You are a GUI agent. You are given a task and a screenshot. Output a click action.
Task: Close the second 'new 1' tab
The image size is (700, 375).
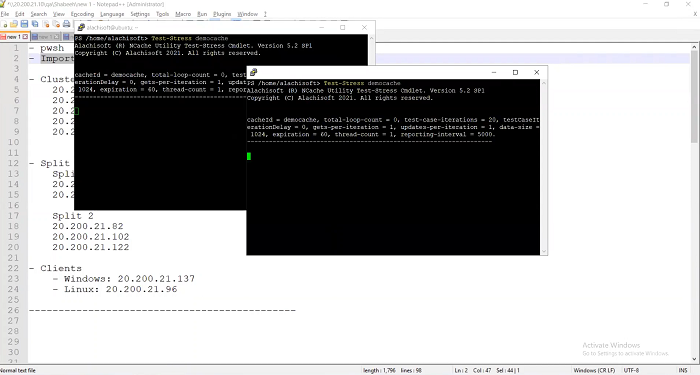(57, 37)
